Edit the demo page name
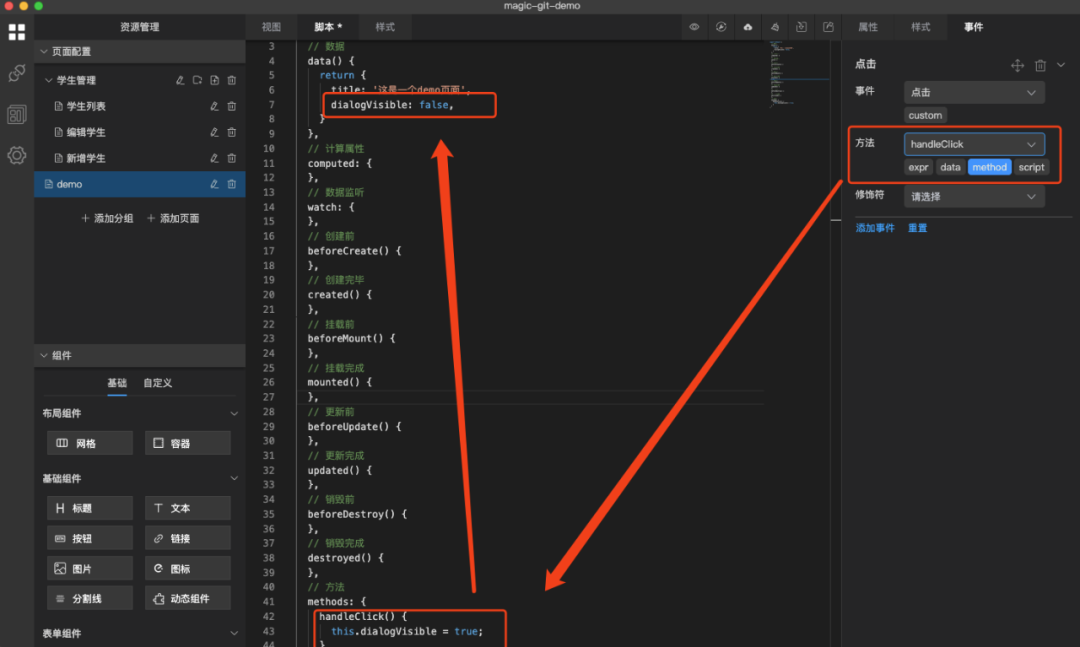Screen dimensions: 1080x647 [214, 184]
